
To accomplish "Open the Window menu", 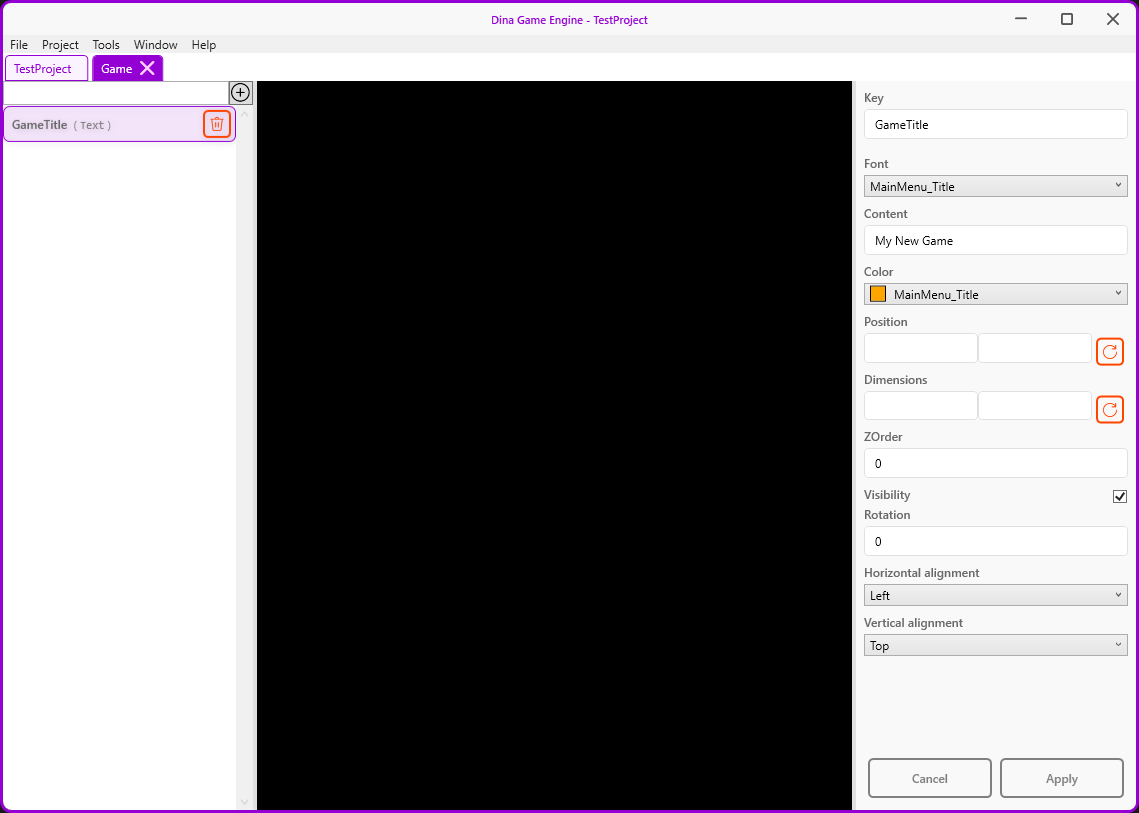I will coord(155,45).
